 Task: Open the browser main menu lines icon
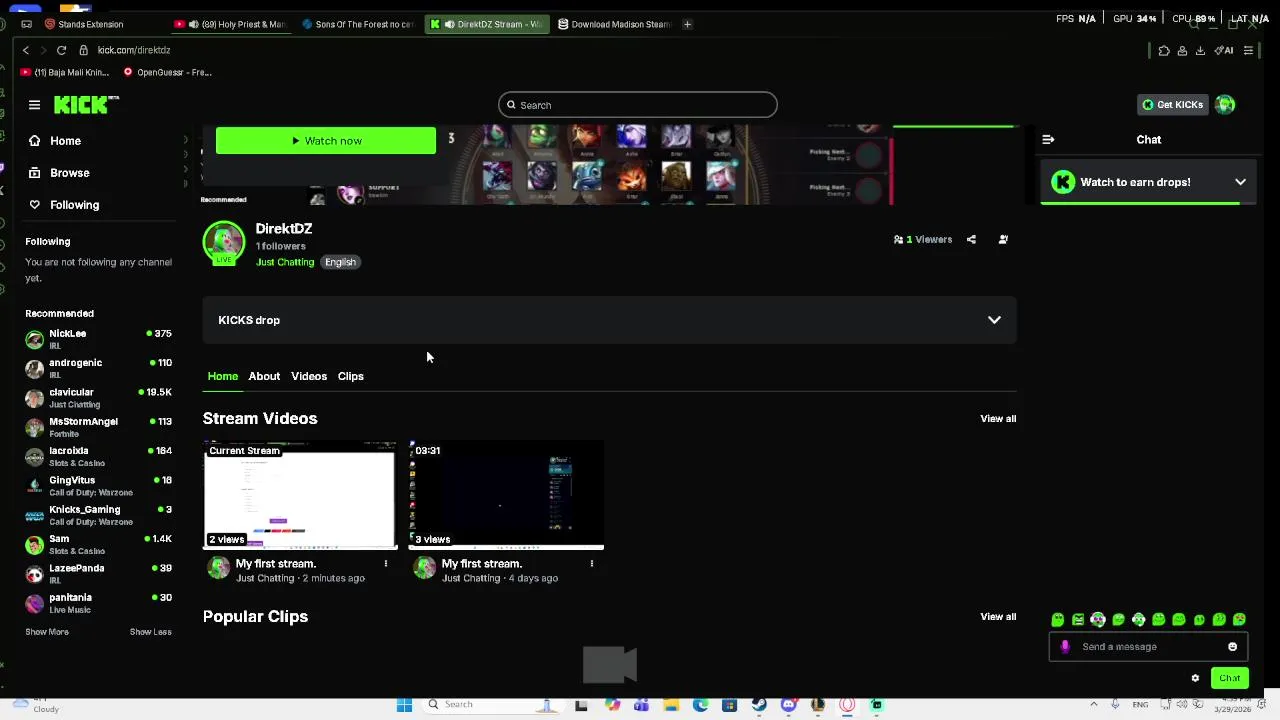[1248, 50]
